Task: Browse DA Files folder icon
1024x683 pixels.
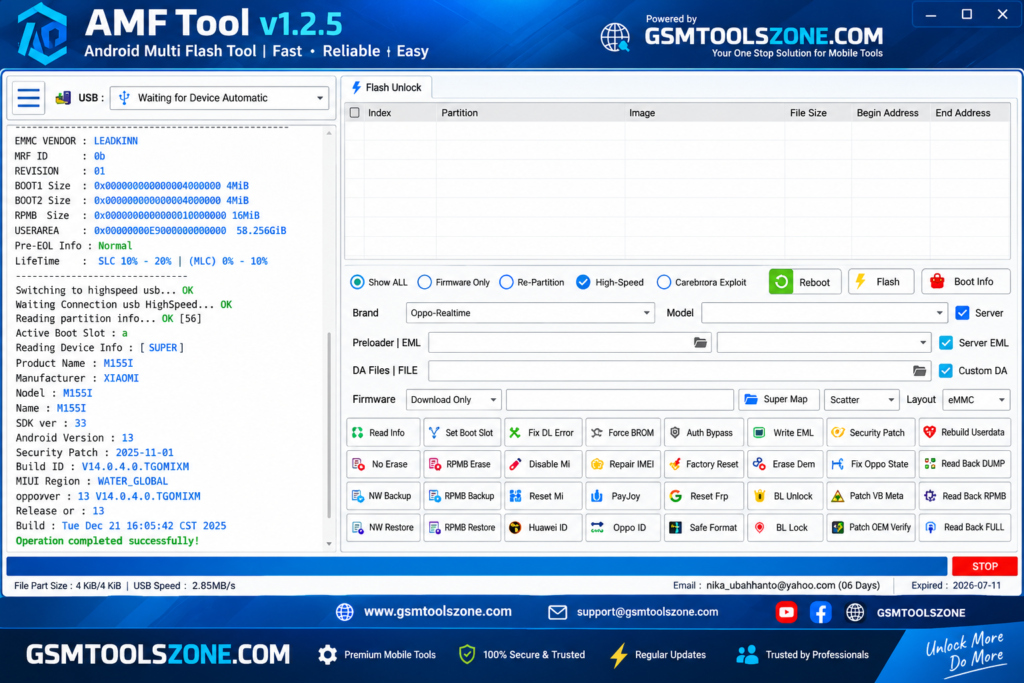Action: pyautogui.click(x=920, y=371)
